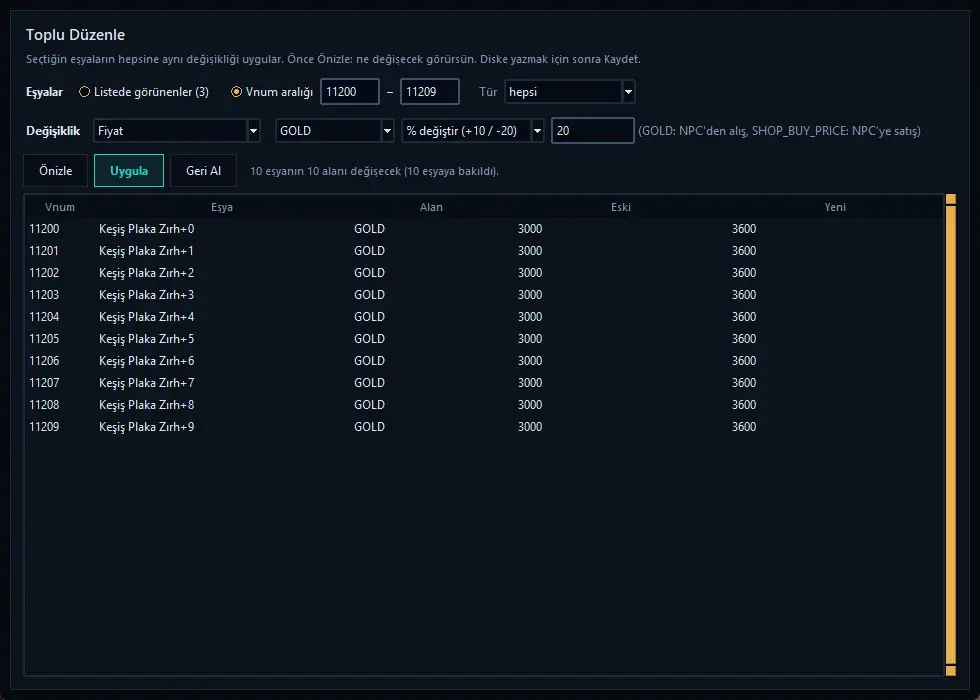Select the row 'Keşiş Plaka Zırh+7'

484,382
